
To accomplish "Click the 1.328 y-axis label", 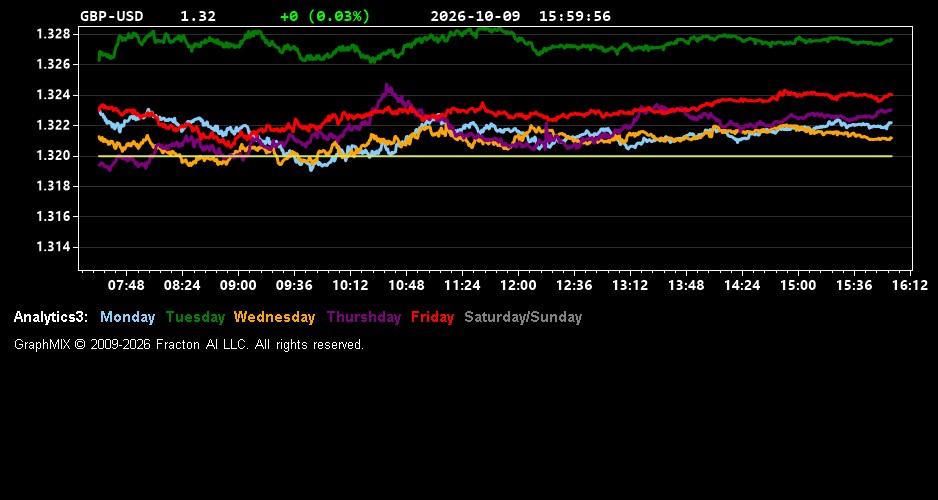I will tap(54, 34).
